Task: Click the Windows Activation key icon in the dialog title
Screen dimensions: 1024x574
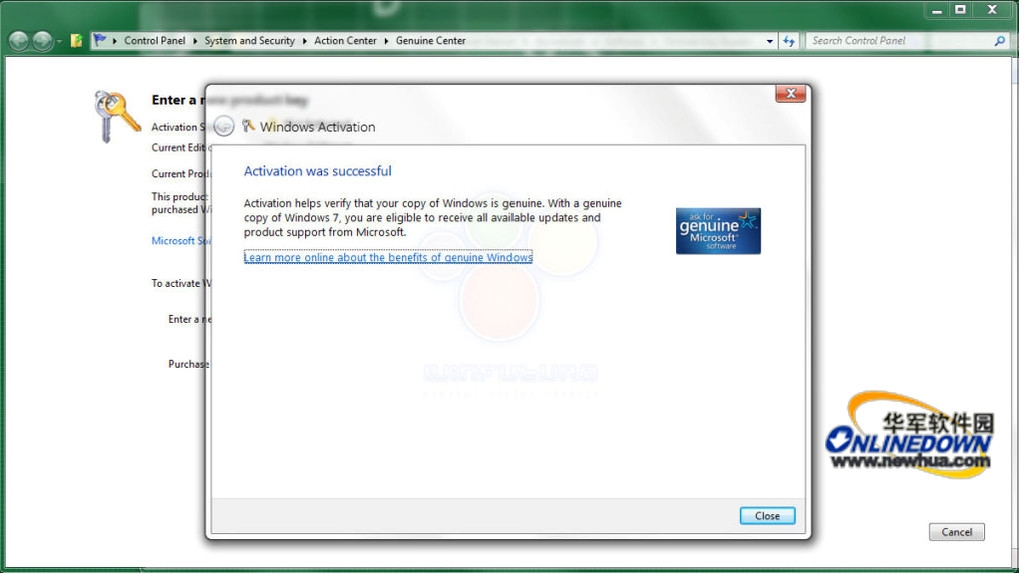Action: tap(249, 126)
